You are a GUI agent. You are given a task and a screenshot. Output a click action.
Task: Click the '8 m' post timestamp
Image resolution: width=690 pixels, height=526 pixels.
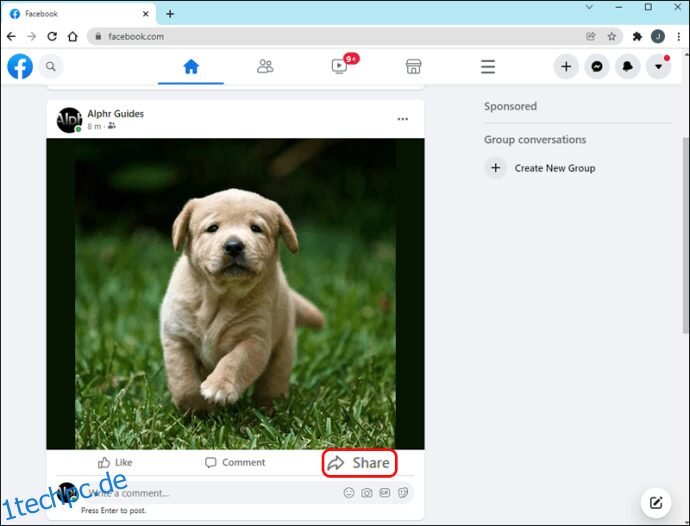(94, 126)
